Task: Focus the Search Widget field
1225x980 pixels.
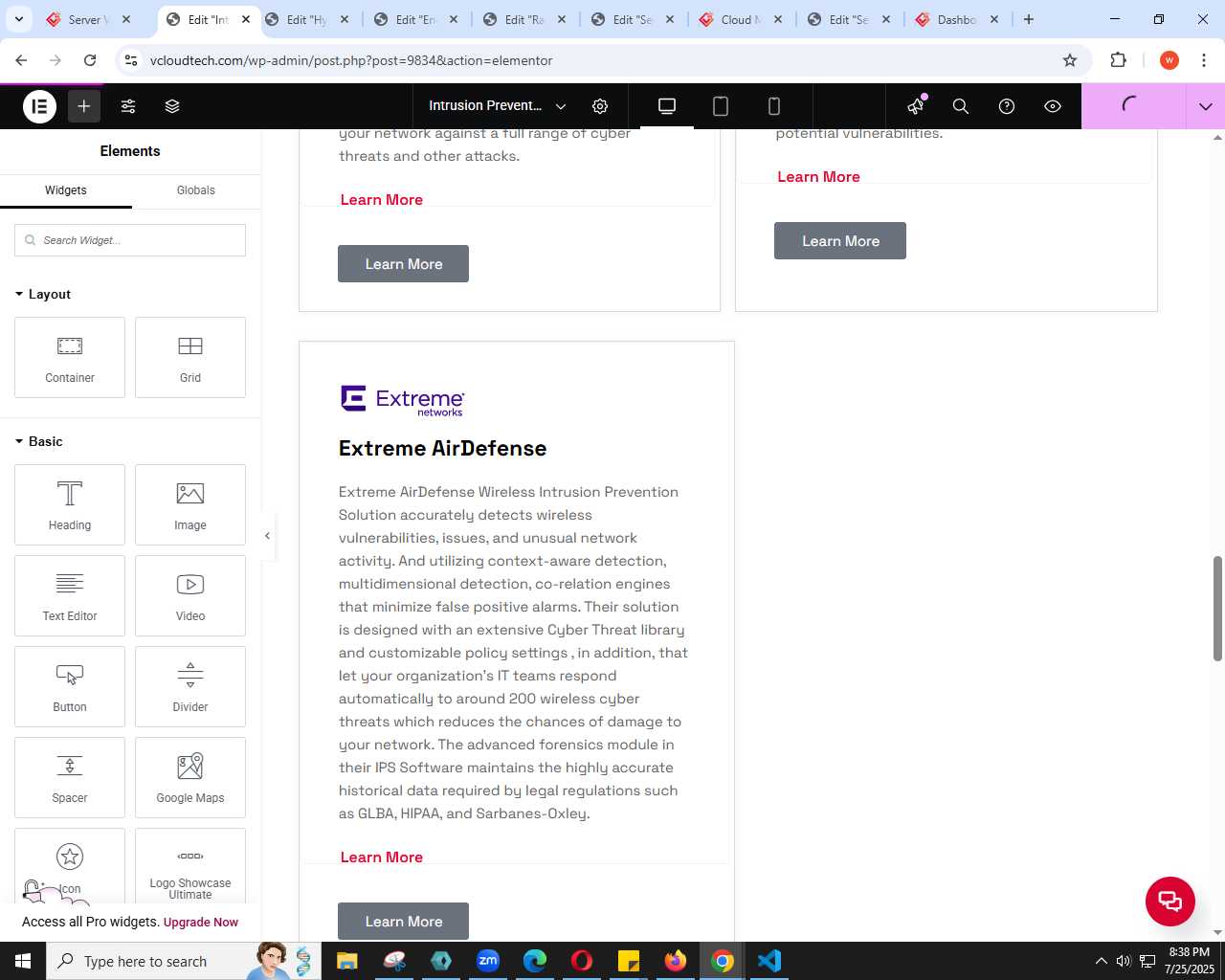Action: 130,240
